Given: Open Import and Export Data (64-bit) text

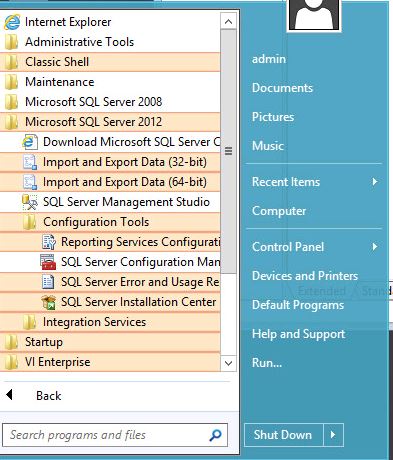Looking at the screenshot, I should tap(125, 182).
